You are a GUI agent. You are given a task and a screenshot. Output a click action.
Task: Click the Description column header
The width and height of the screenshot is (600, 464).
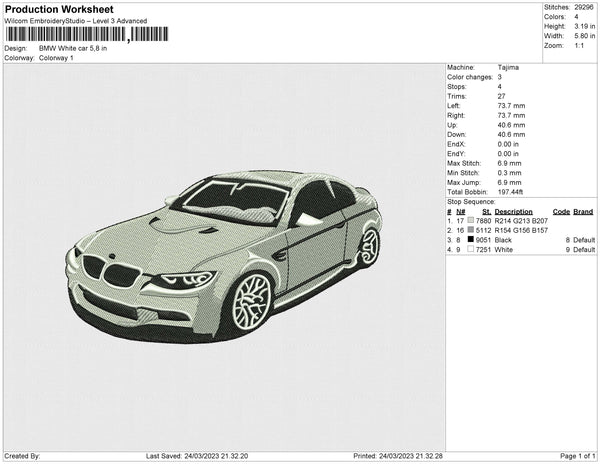[513, 212]
